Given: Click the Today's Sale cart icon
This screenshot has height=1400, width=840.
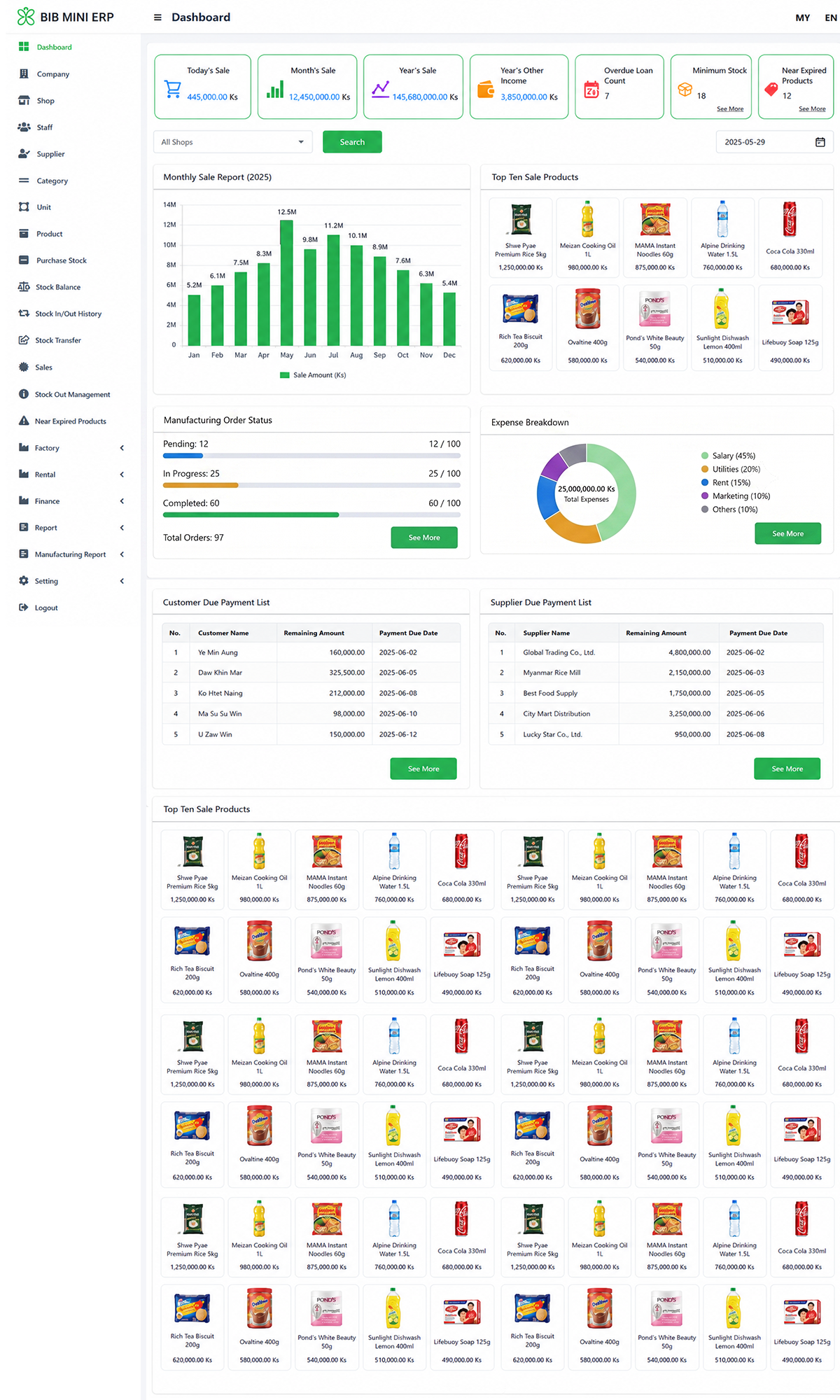Looking at the screenshot, I should point(172,89).
